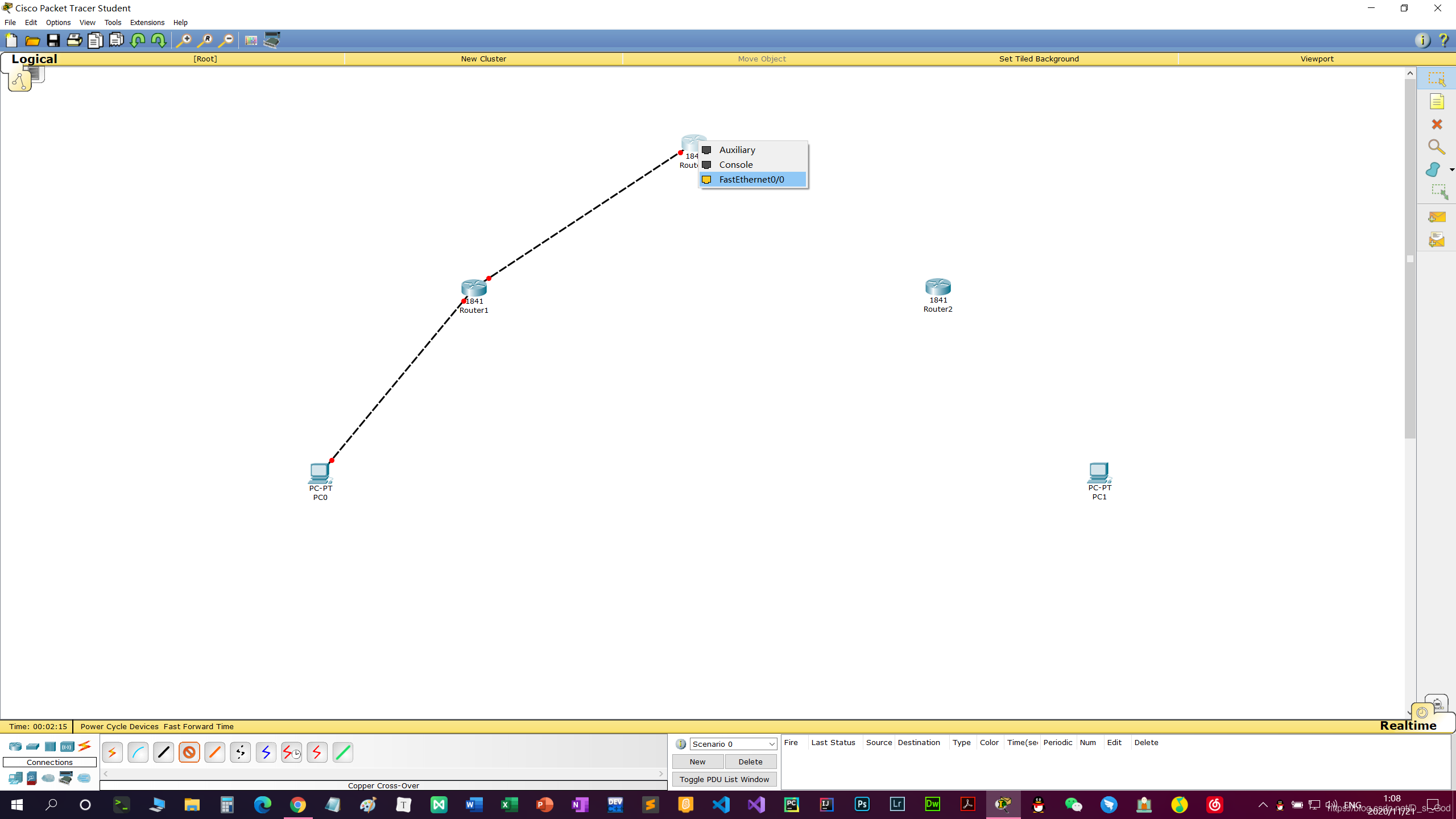The image size is (1456, 819).
Task: Open the Scenario 0 dropdown
Action: (733, 744)
